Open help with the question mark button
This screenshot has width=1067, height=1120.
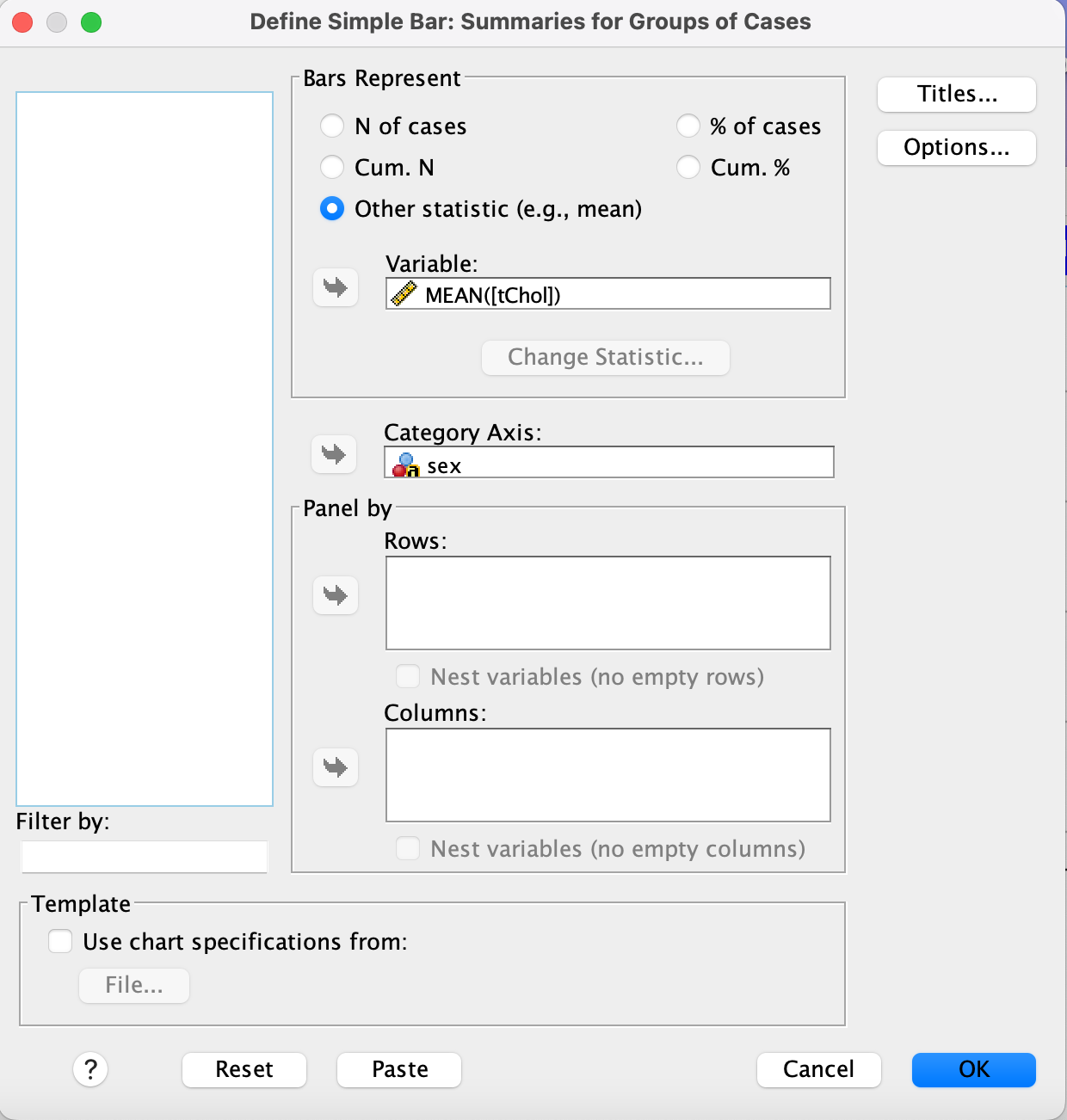(x=90, y=1070)
